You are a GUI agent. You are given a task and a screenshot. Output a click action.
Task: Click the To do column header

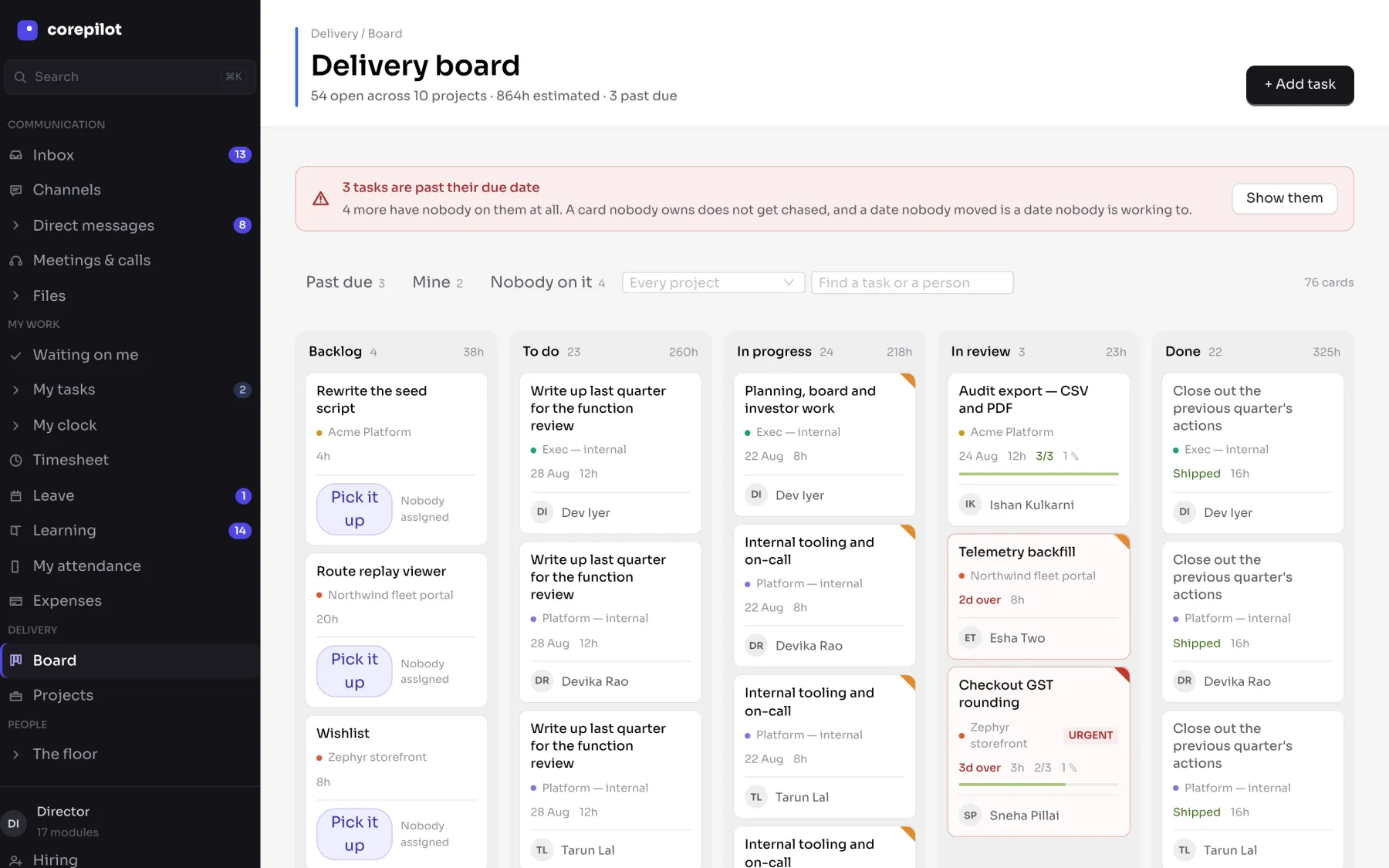[610, 352]
